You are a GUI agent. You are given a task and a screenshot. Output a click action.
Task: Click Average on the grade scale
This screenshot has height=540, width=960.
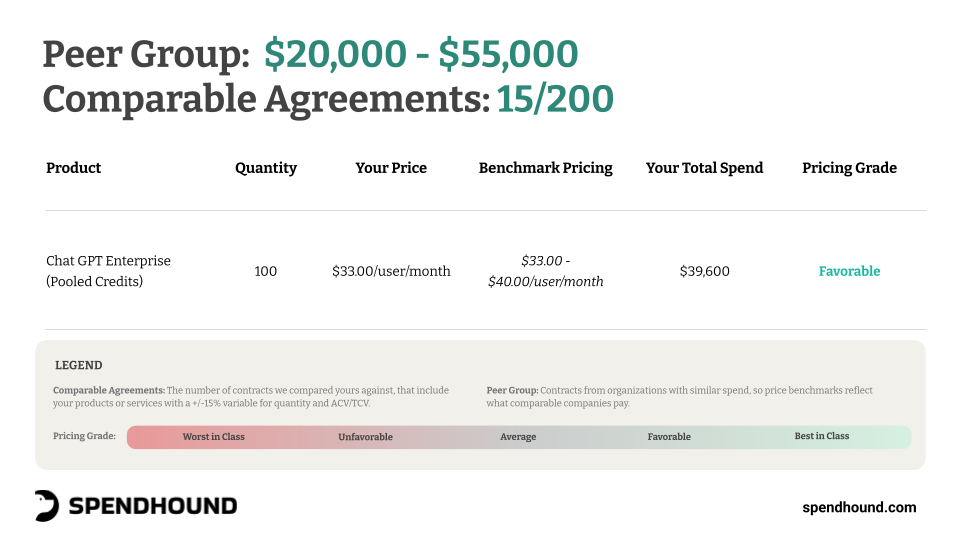518,437
